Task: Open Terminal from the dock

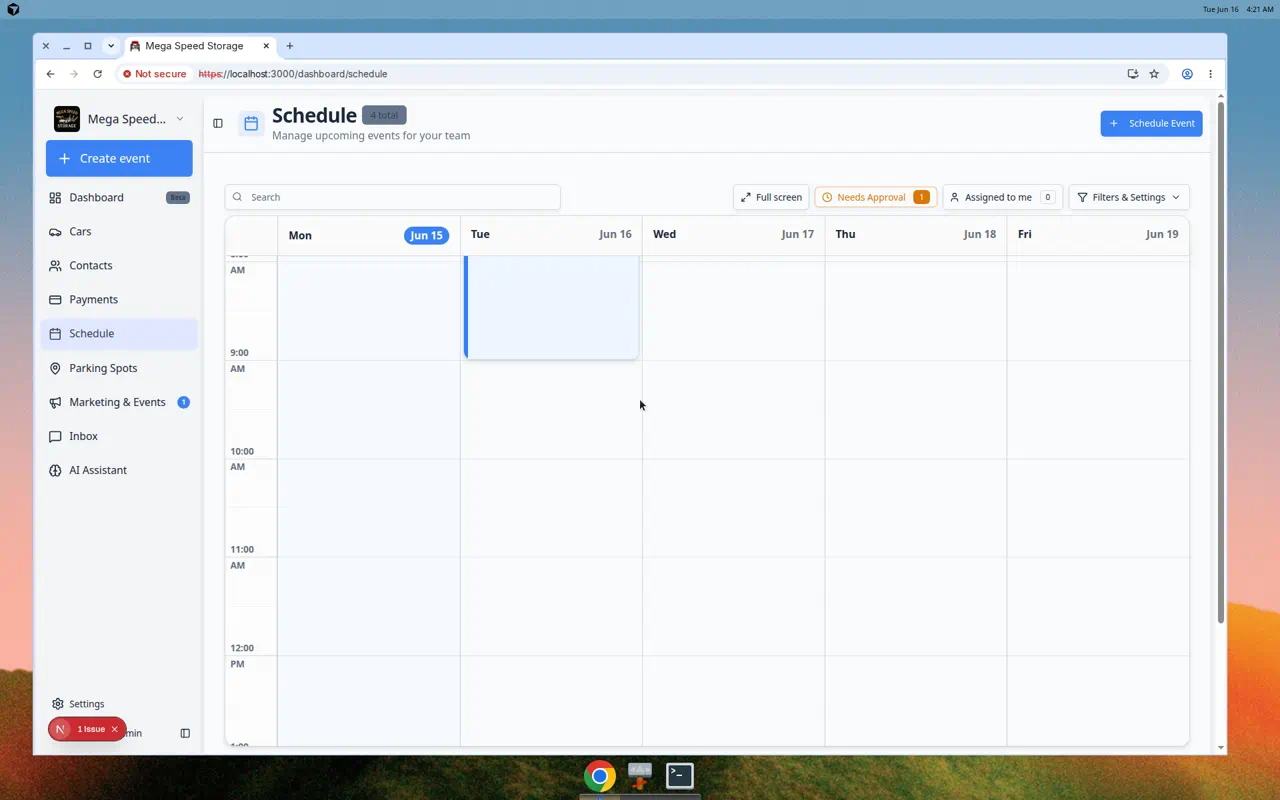Action: 680,776
